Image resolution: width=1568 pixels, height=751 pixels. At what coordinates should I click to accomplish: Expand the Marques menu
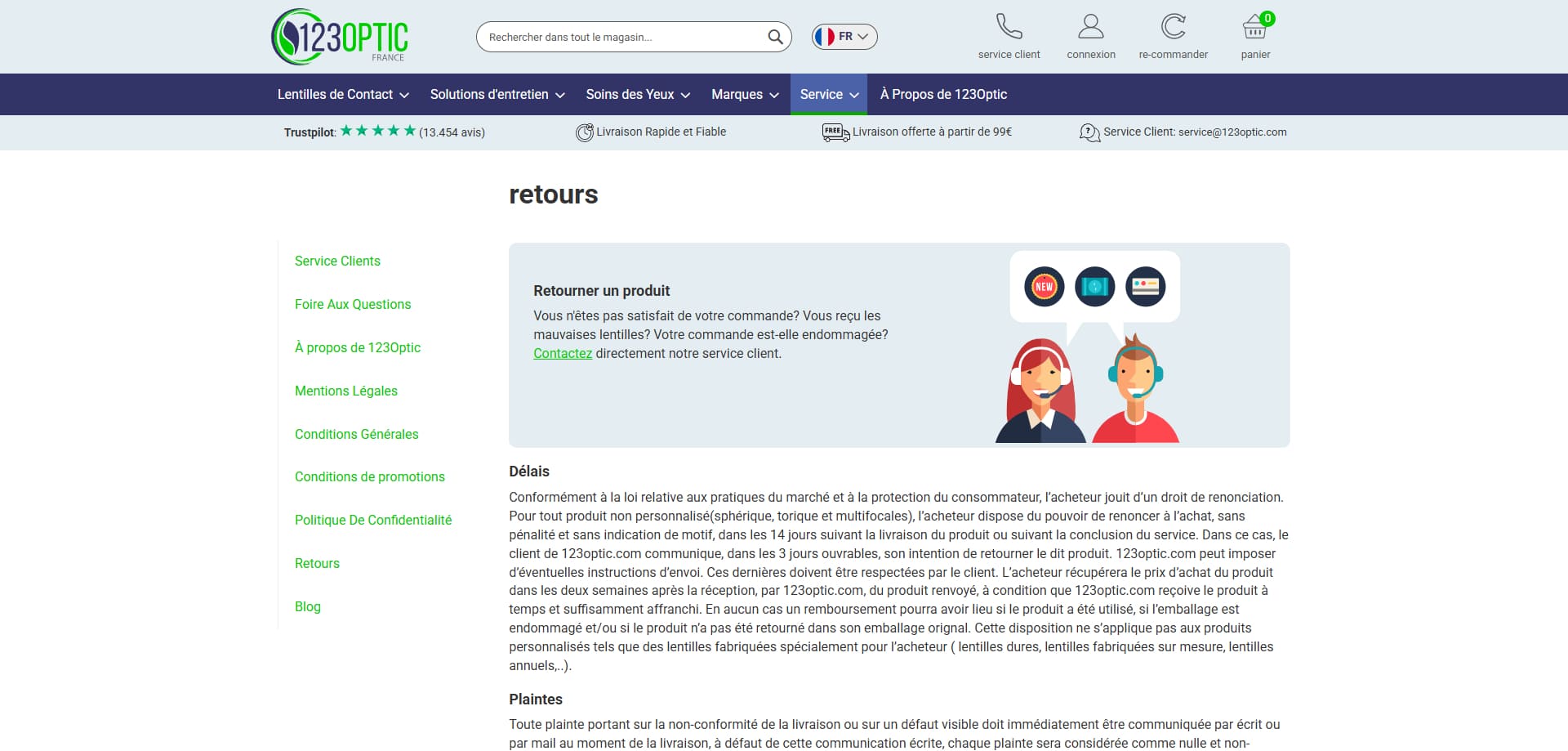pos(745,95)
